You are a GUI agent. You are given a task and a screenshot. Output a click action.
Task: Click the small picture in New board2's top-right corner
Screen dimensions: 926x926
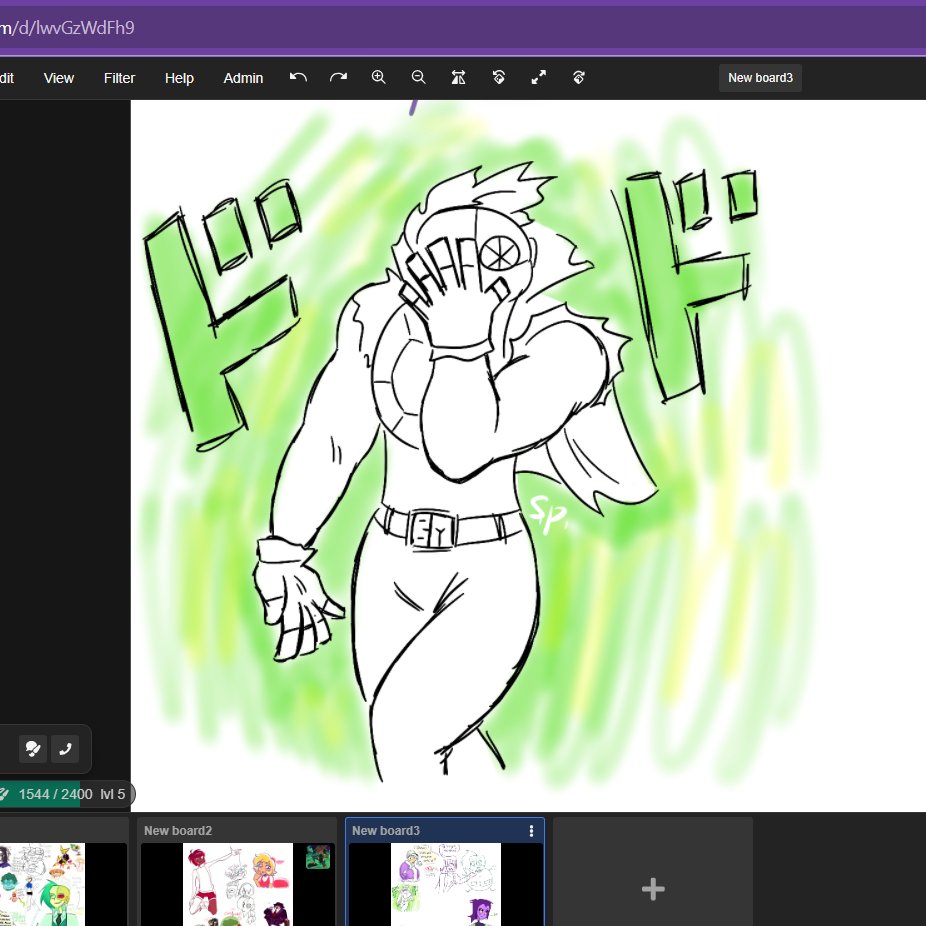coord(318,857)
